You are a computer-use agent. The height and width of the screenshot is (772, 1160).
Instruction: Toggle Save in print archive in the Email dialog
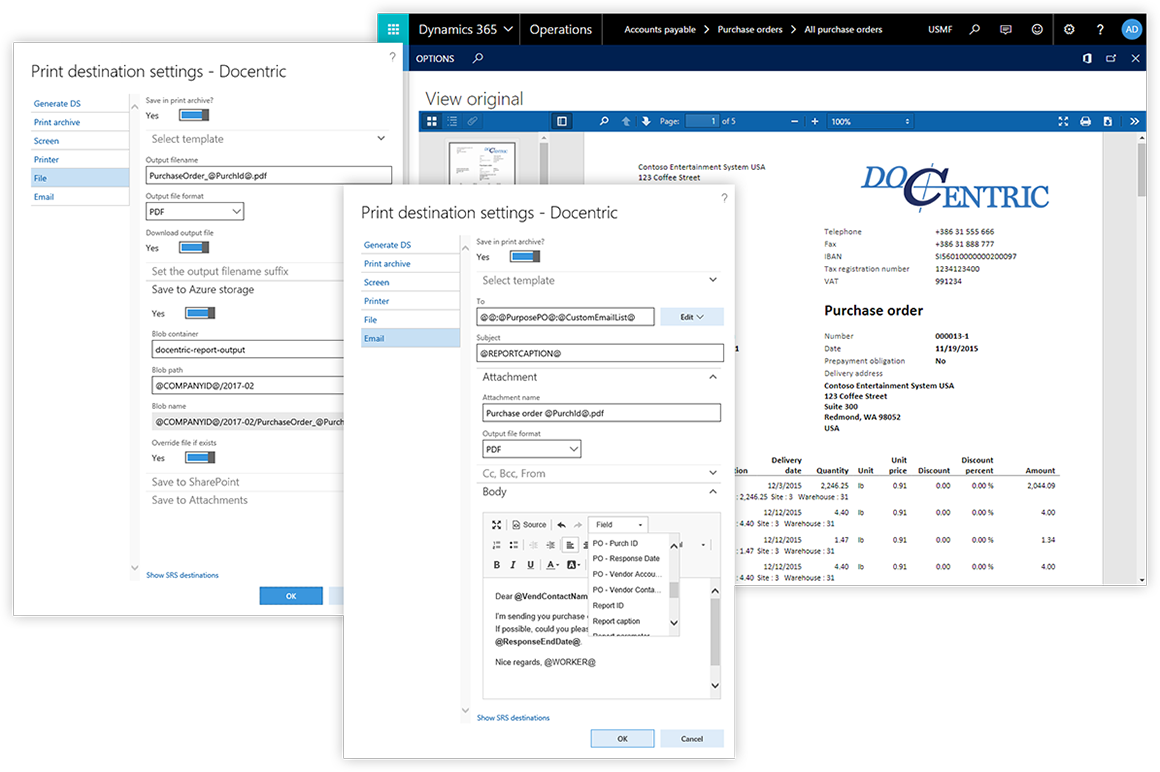coord(525,257)
